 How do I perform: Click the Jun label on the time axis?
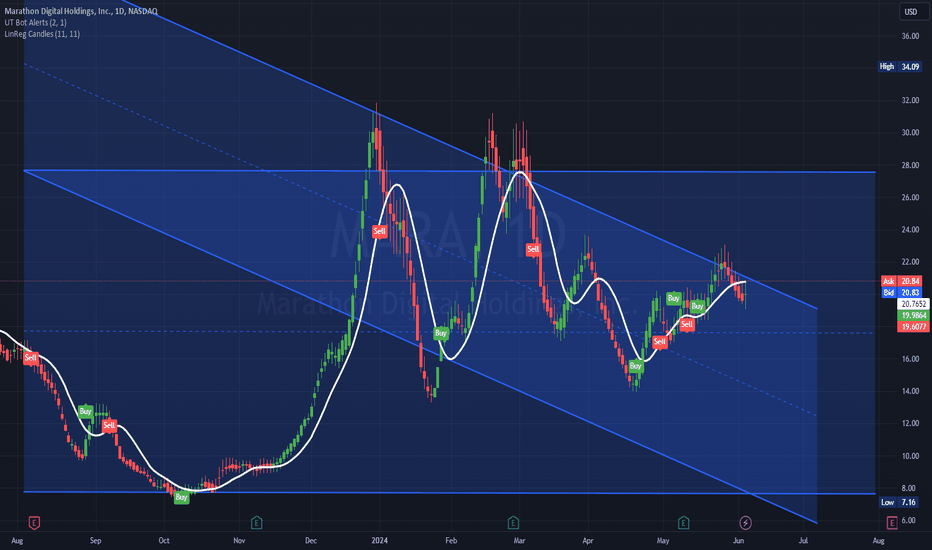pos(738,540)
